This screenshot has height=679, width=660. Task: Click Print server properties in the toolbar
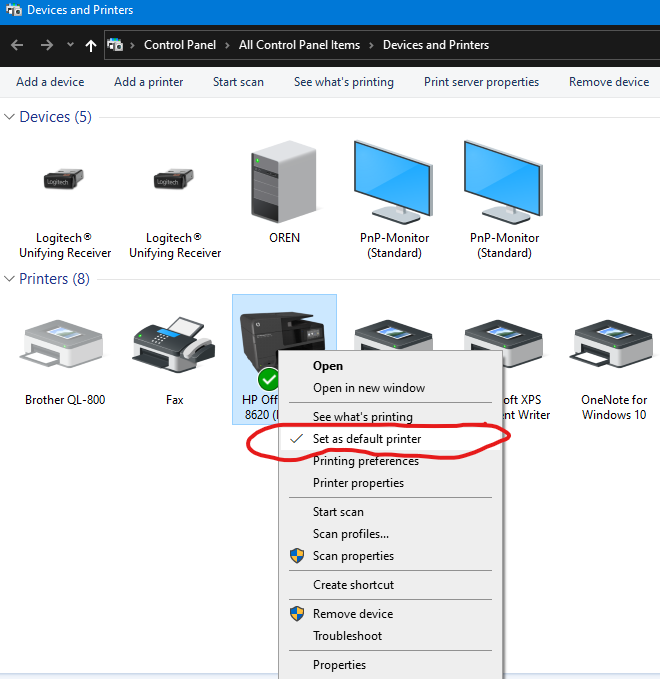(x=481, y=82)
